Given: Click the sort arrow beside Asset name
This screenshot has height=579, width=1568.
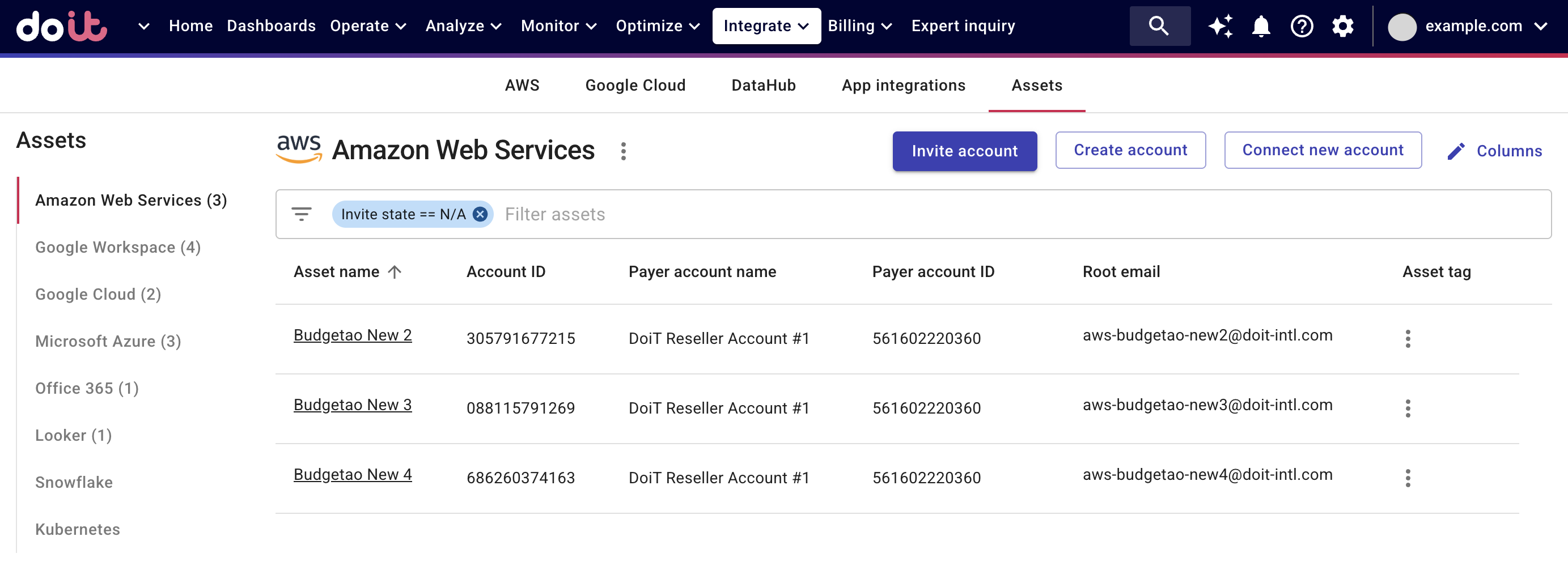Looking at the screenshot, I should click(x=395, y=272).
